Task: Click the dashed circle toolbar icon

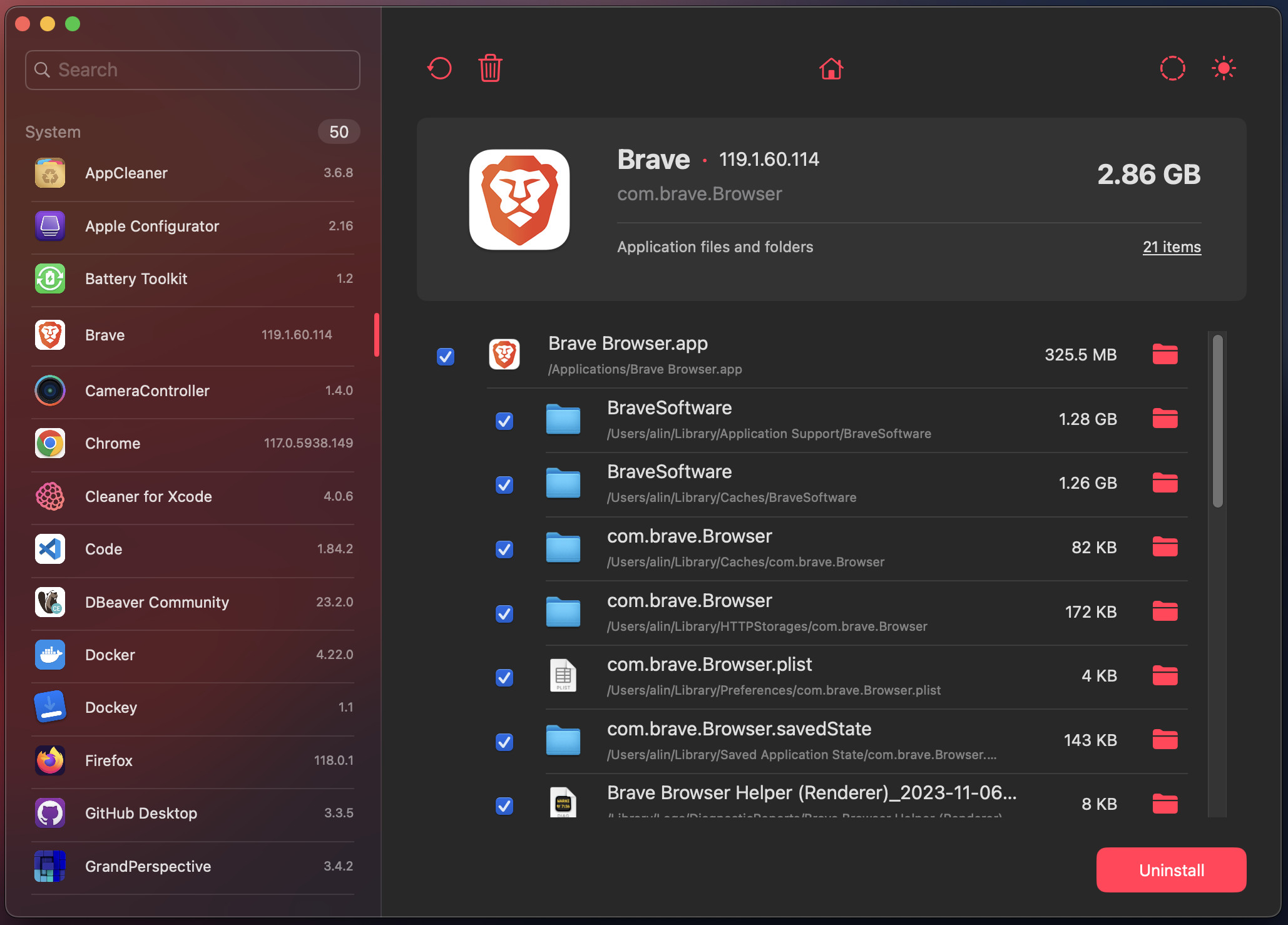Action: pos(1172,68)
